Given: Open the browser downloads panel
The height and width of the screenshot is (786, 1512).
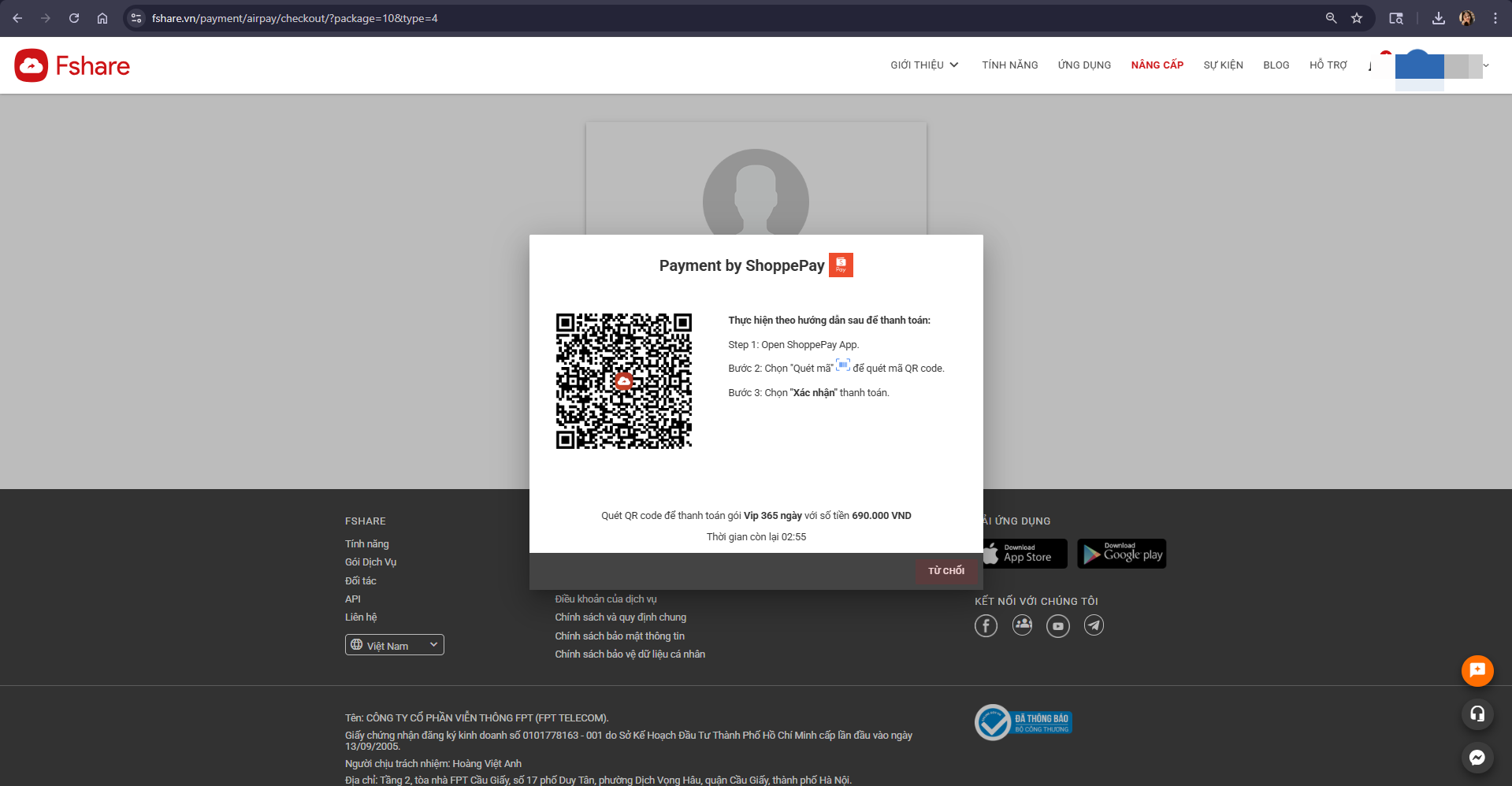Looking at the screenshot, I should click(x=1439, y=18).
